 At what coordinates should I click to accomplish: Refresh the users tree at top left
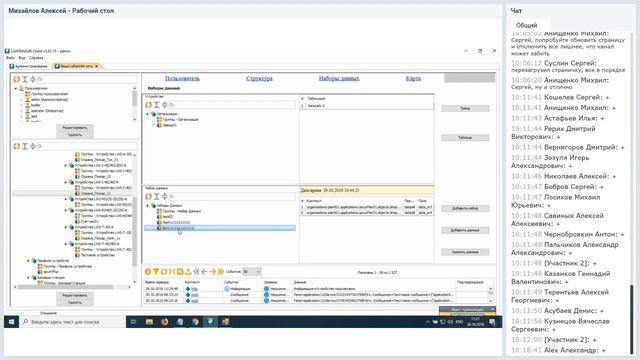[x=17, y=79]
